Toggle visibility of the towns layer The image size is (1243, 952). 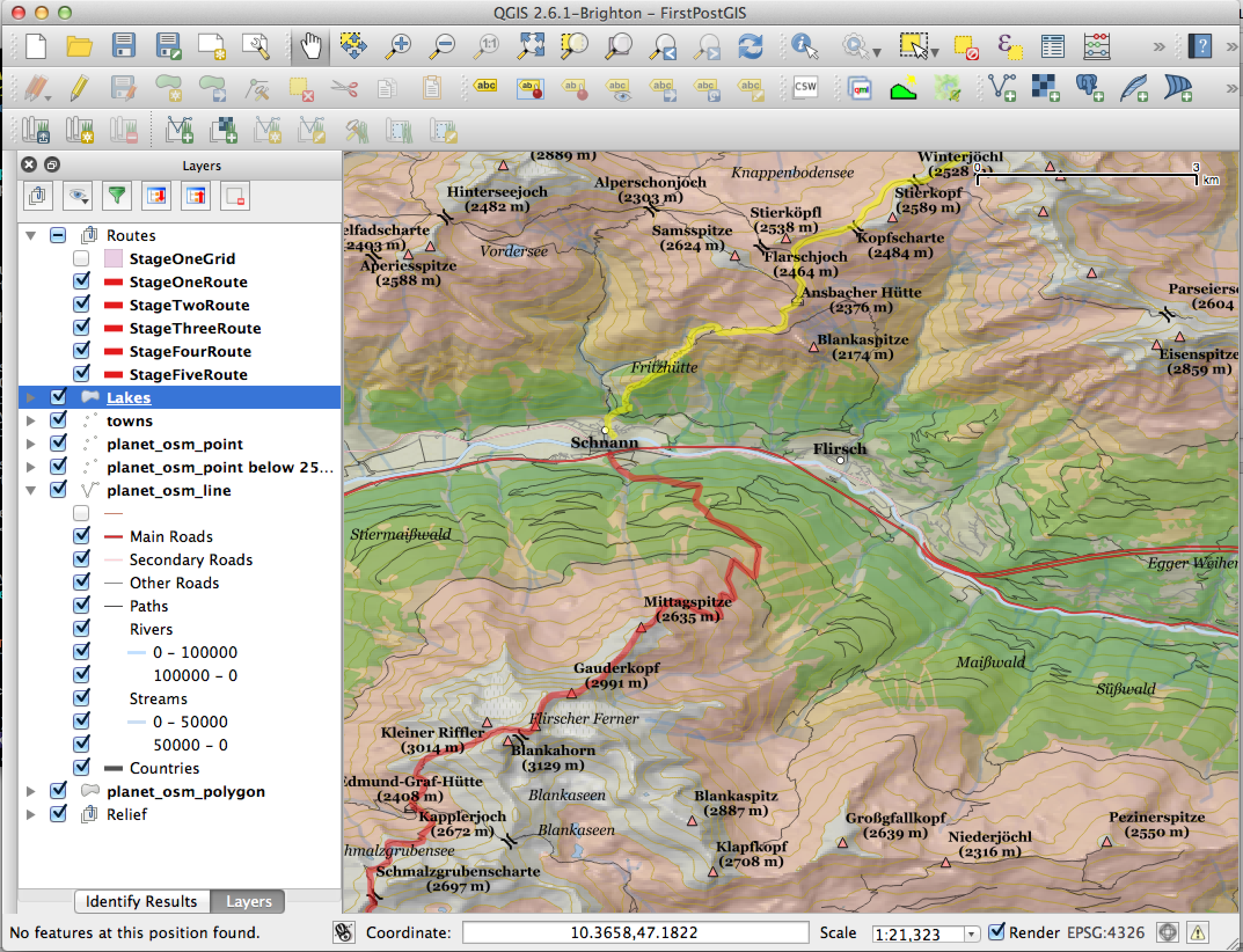tap(58, 420)
